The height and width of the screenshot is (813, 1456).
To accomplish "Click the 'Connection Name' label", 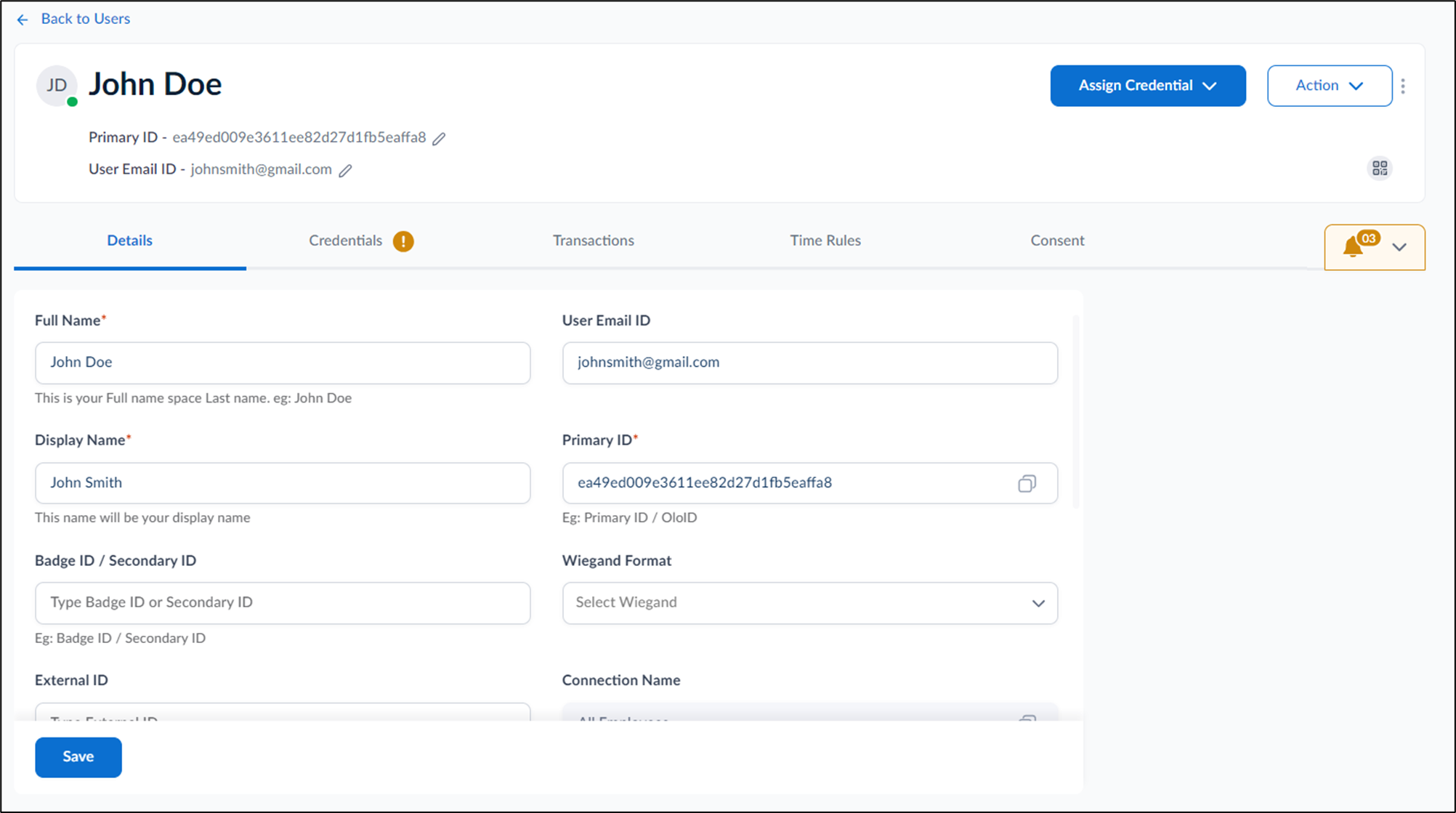I will [621, 681].
